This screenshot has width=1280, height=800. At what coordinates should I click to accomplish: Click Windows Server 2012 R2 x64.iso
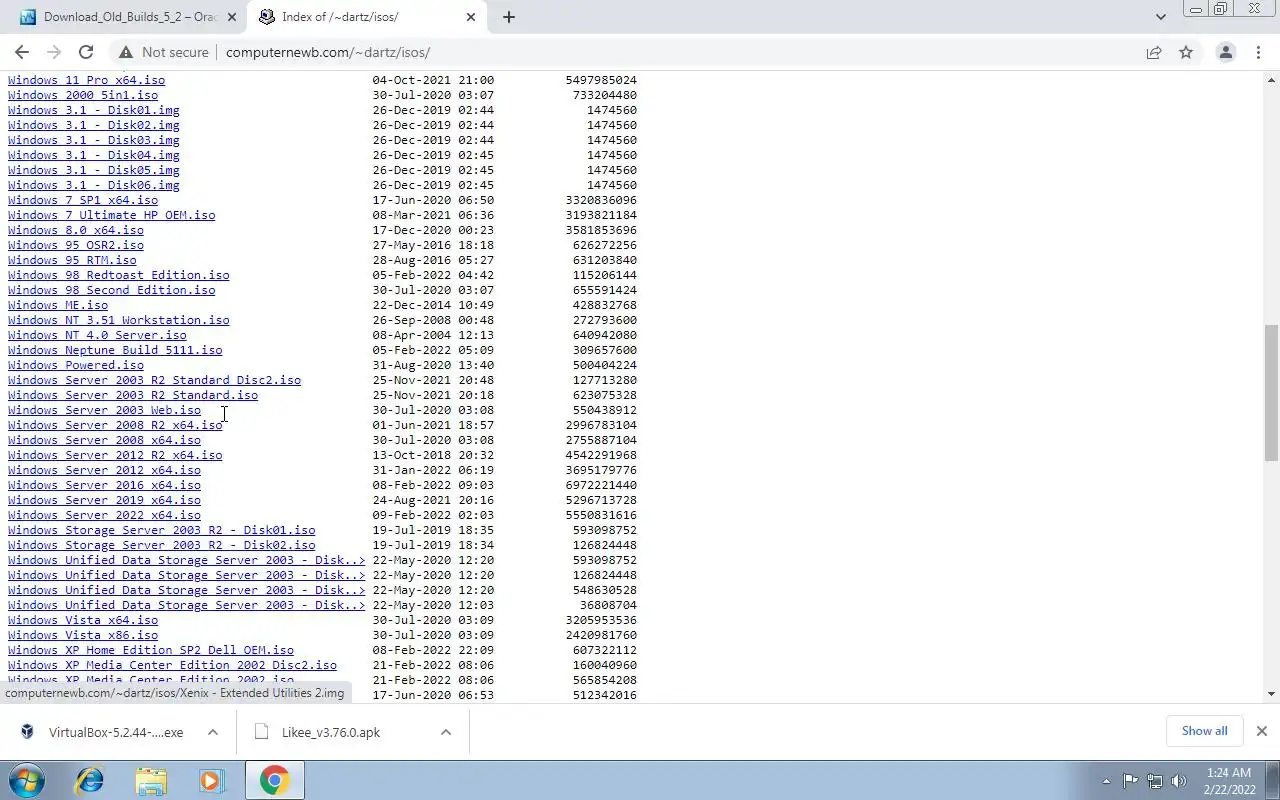[x=115, y=455]
